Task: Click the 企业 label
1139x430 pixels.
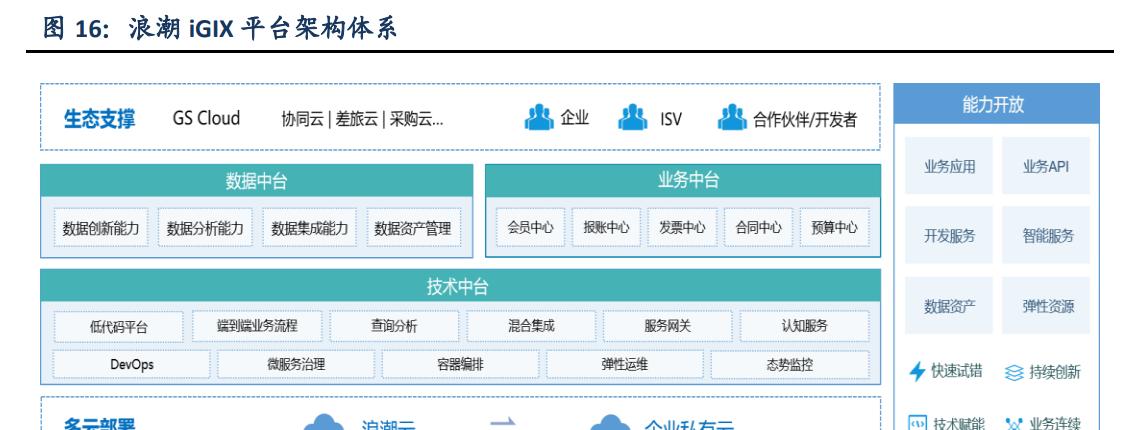Action: tap(575, 118)
